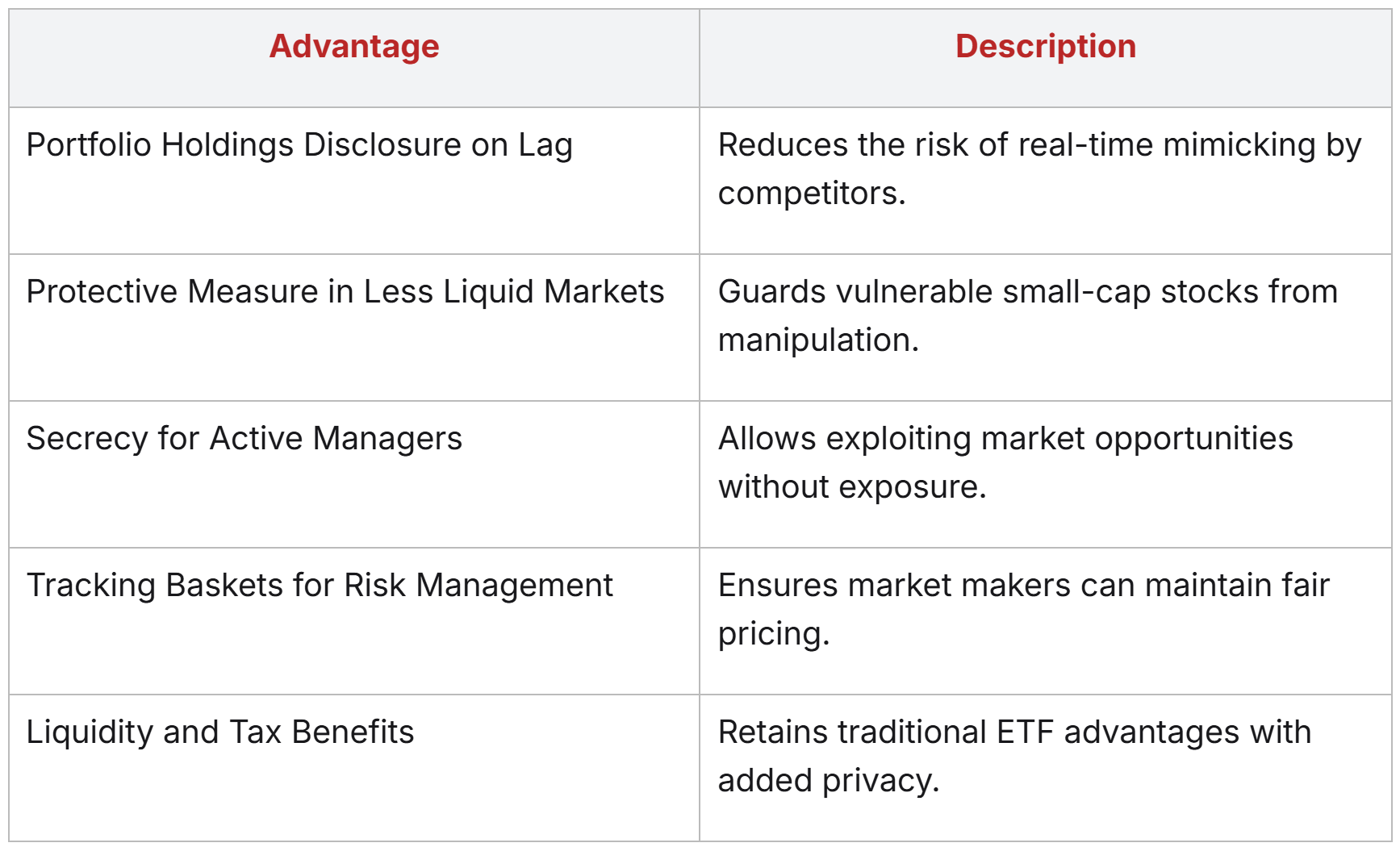Viewport: 1400px width, 847px height.
Task: Select the Portfolio Holdings Disclosure on Lag cell
Action: tap(299, 145)
